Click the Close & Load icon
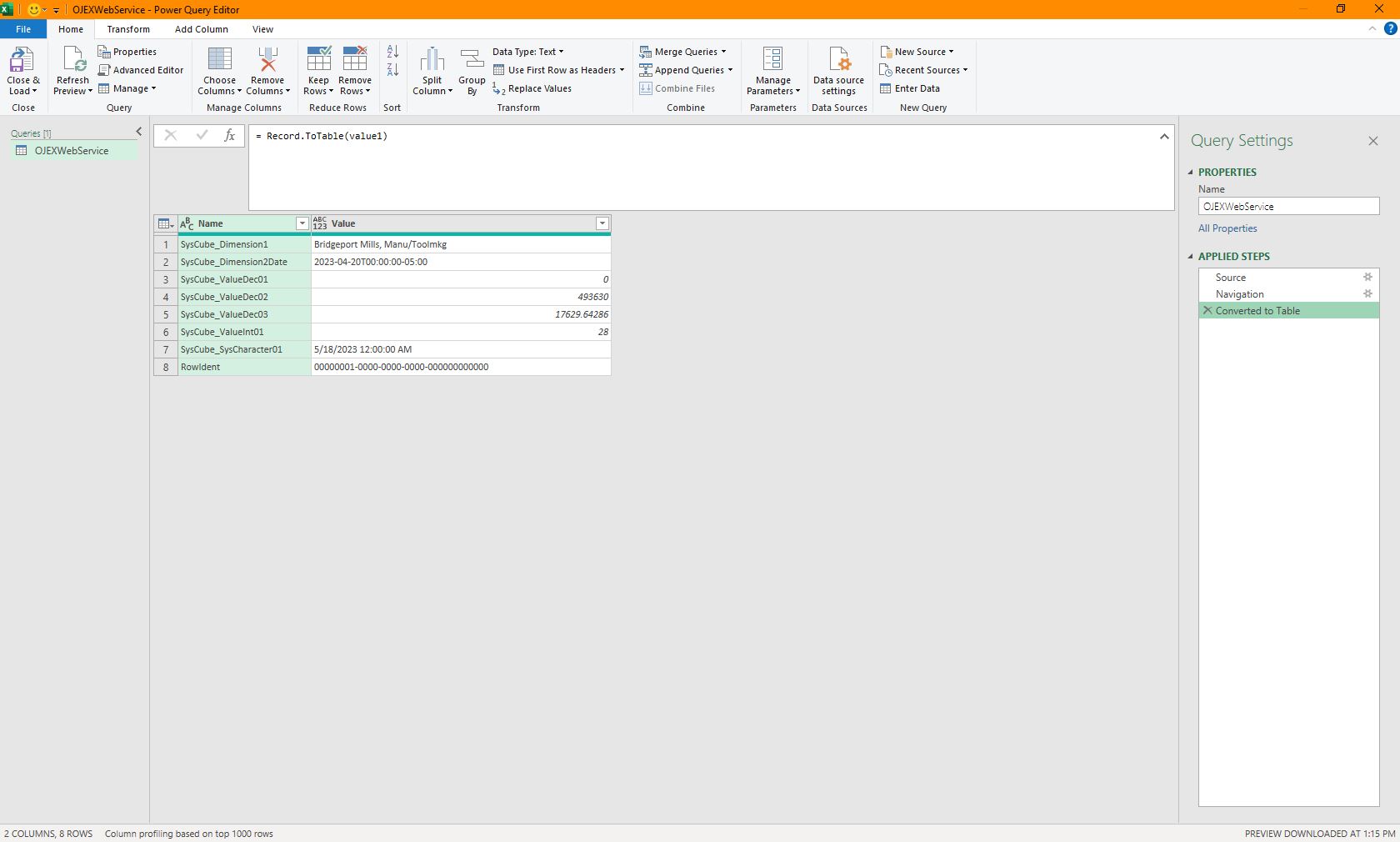 (x=22, y=60)
